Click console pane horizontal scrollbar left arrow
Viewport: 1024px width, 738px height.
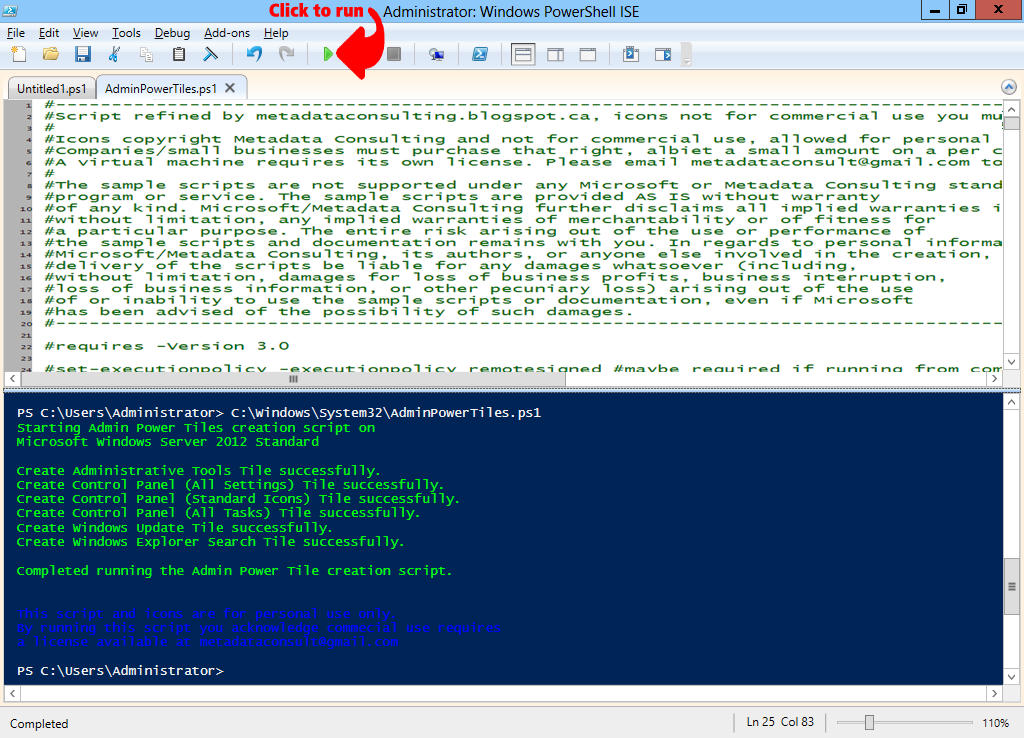point(12,693)
